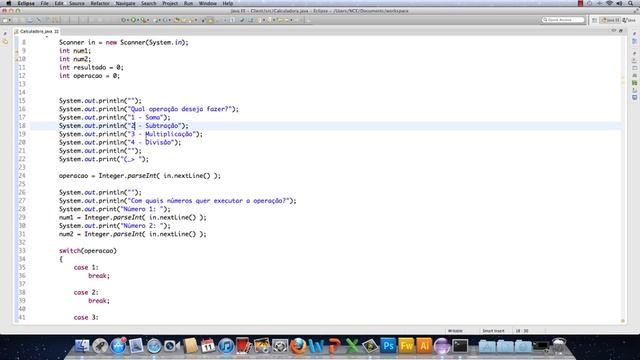
Task: Expand the External Tools dropdown arrow
Action: coord(148,20)
